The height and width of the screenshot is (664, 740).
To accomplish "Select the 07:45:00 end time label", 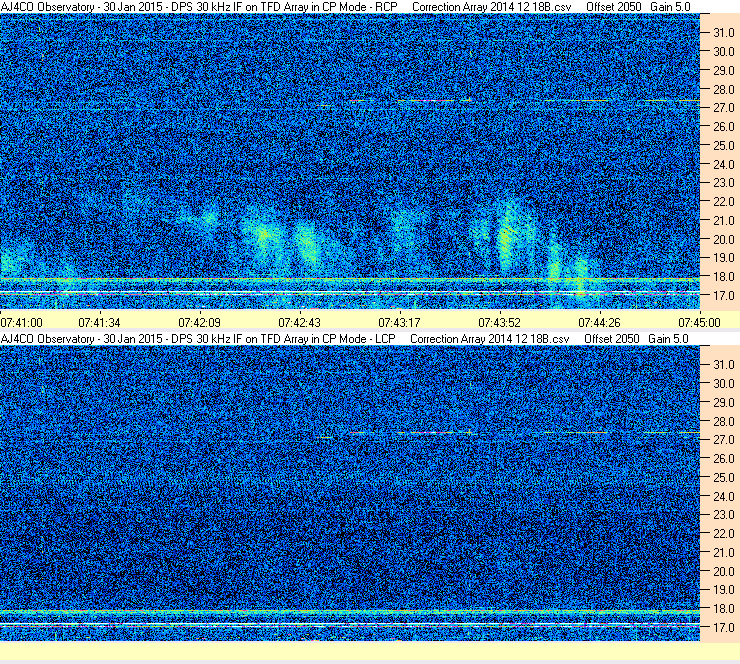I will 699,323.
